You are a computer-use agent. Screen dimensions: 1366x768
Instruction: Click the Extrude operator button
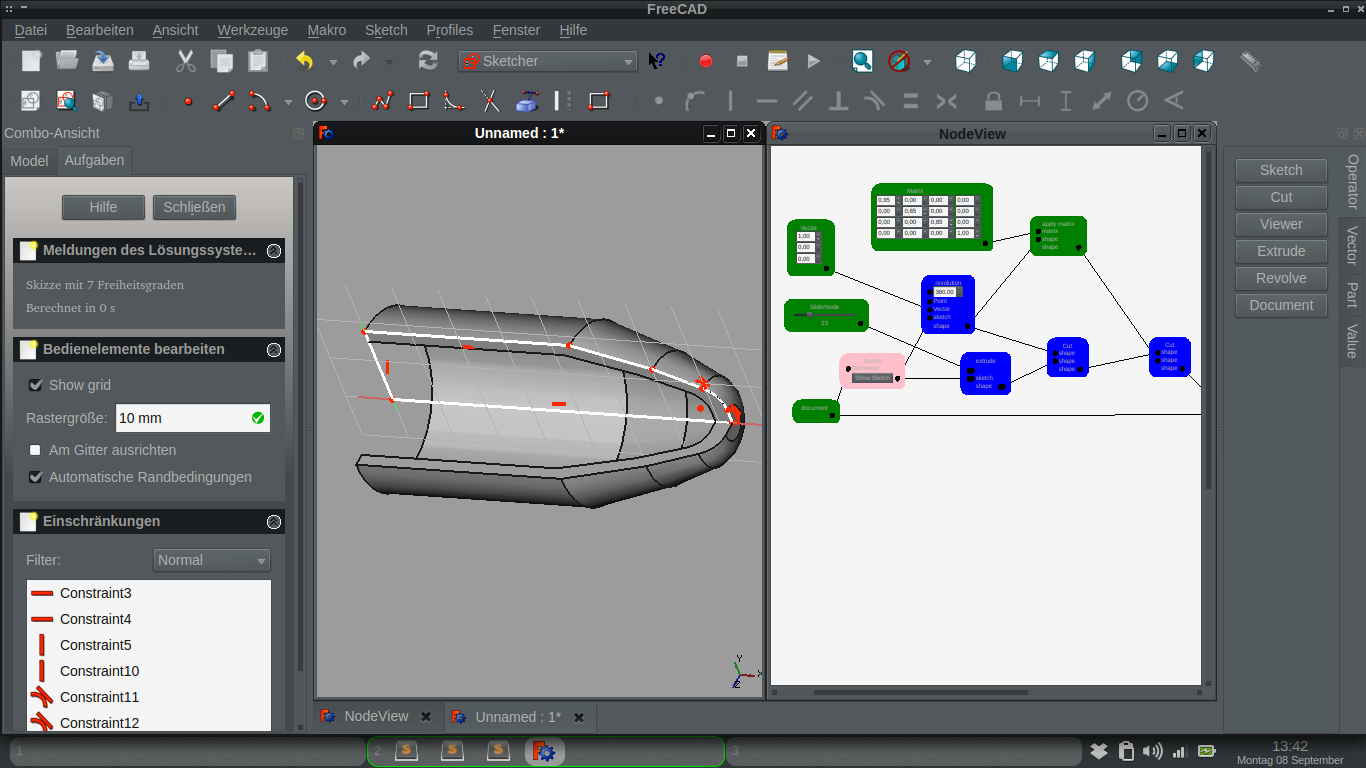(x=1281, y=251)
